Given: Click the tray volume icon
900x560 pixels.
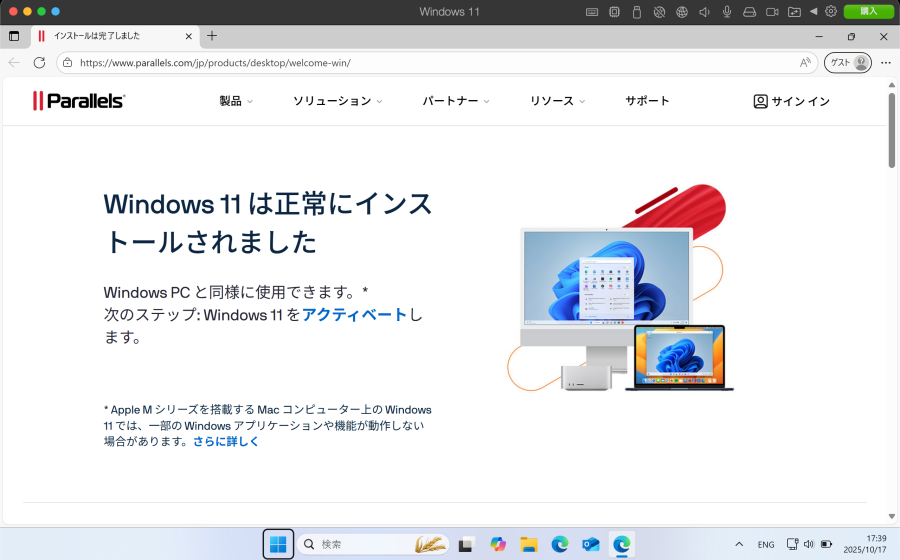Looking at the screenshot, I should [809, 544].
